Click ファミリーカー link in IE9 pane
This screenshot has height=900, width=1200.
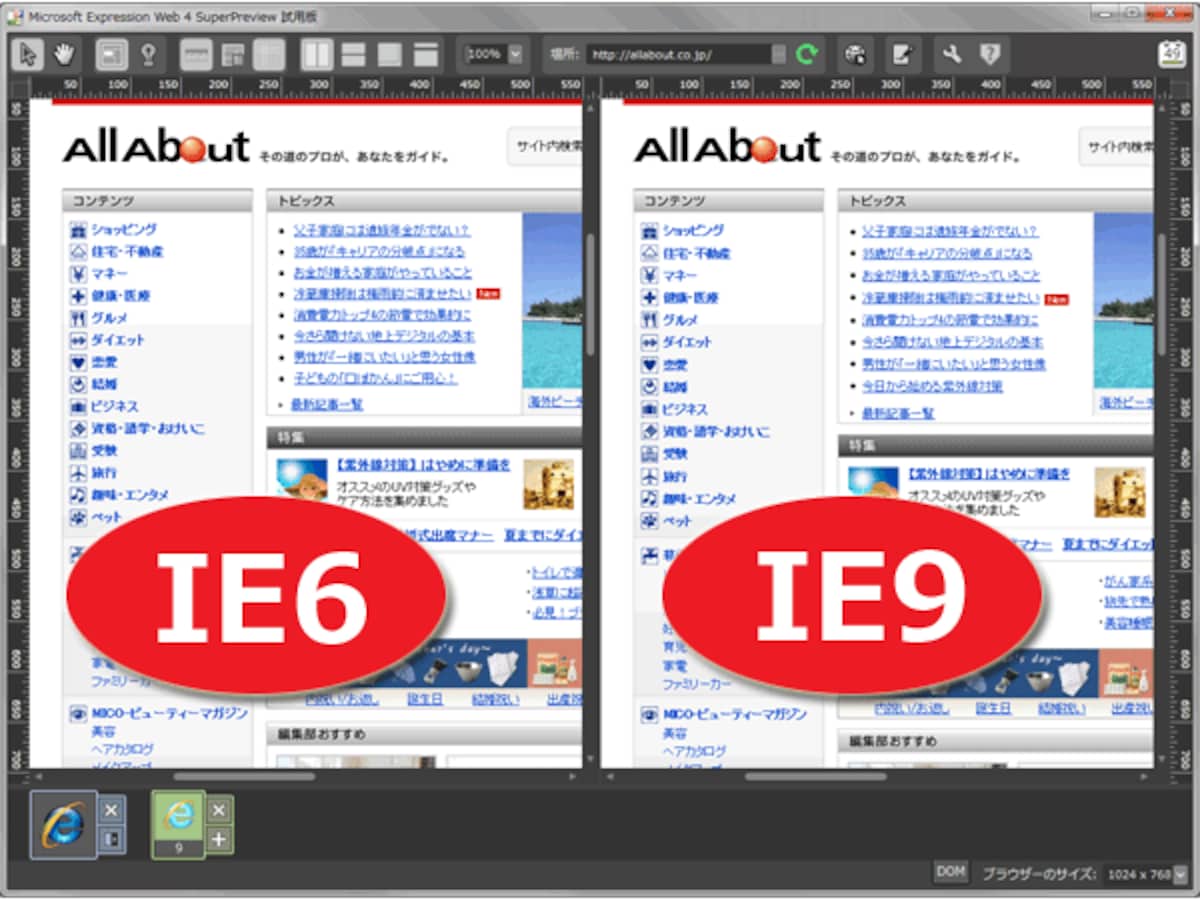pos(697,685)
